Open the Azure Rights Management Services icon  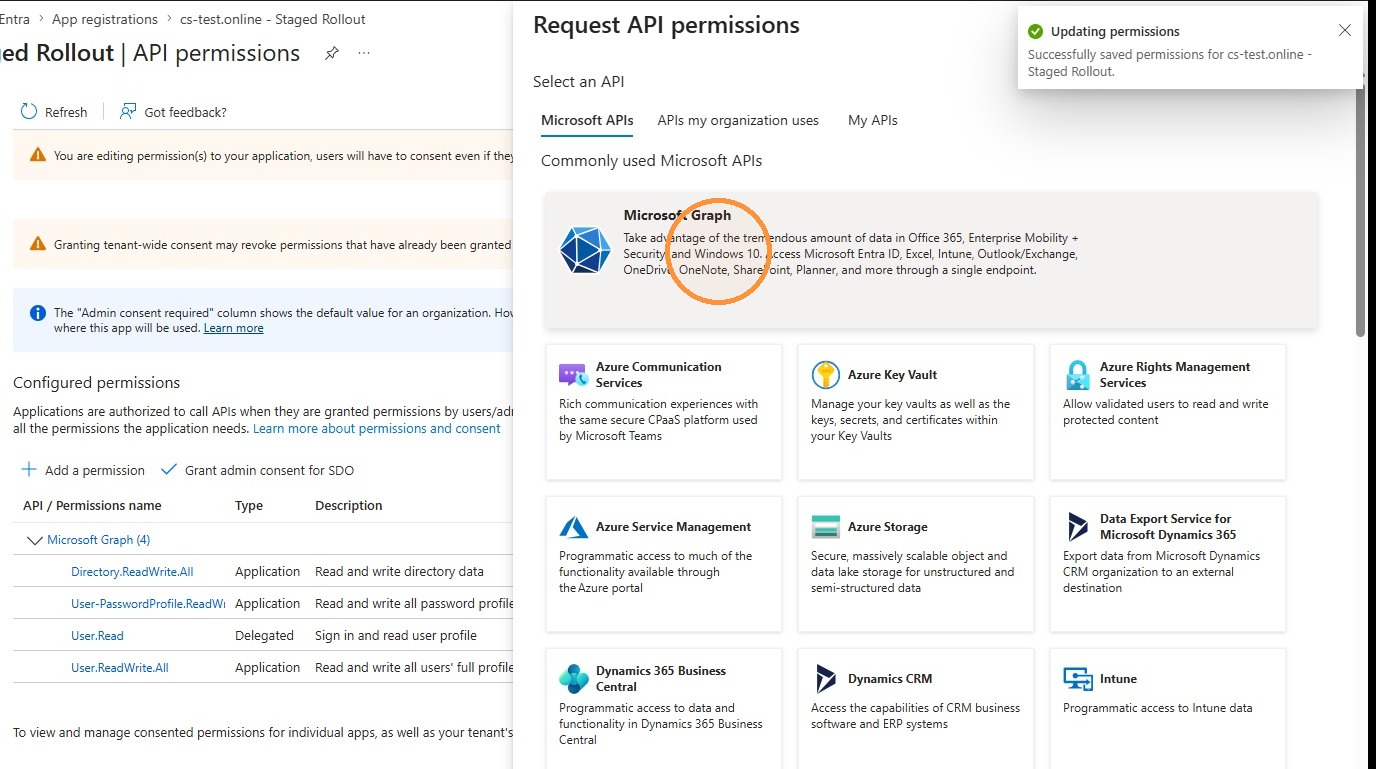click(1077, 375)
